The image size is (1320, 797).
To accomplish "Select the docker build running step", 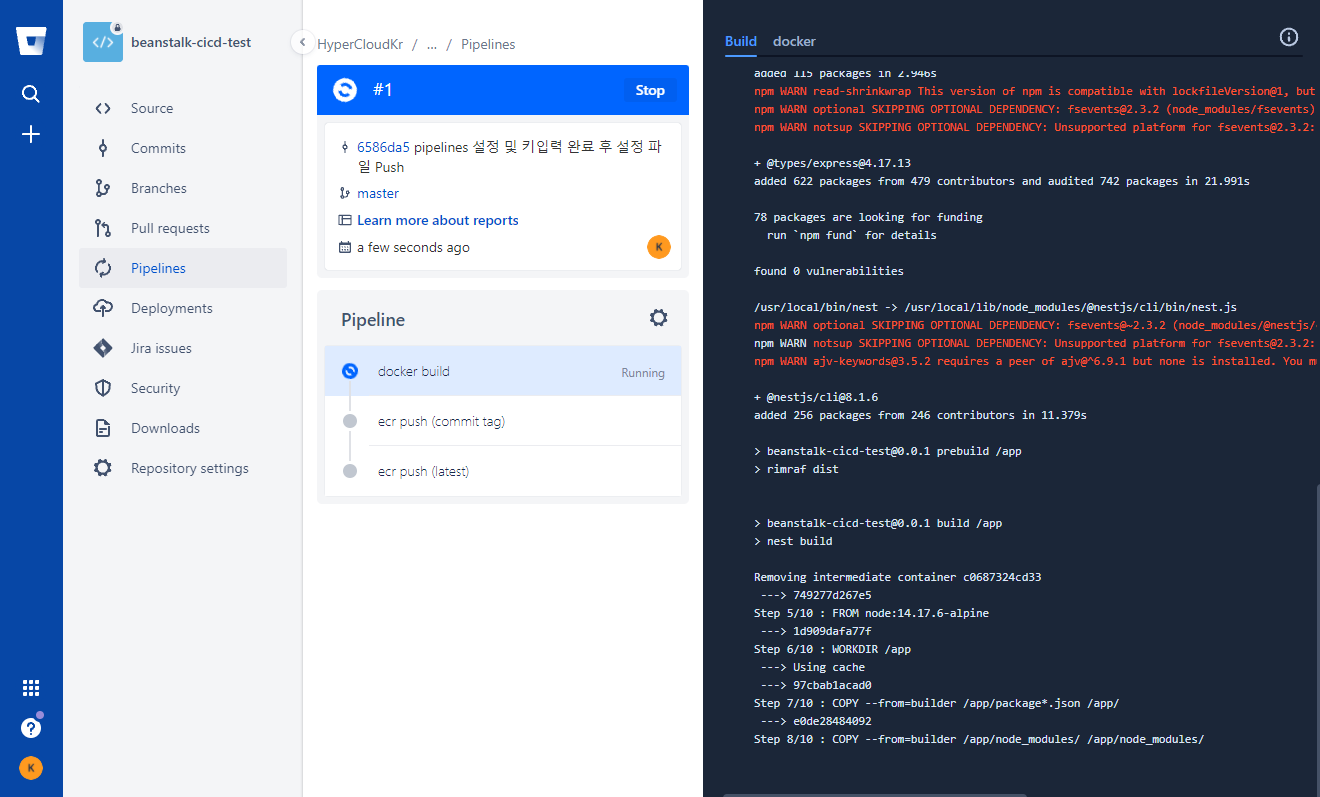I will (x=503, y=371).
